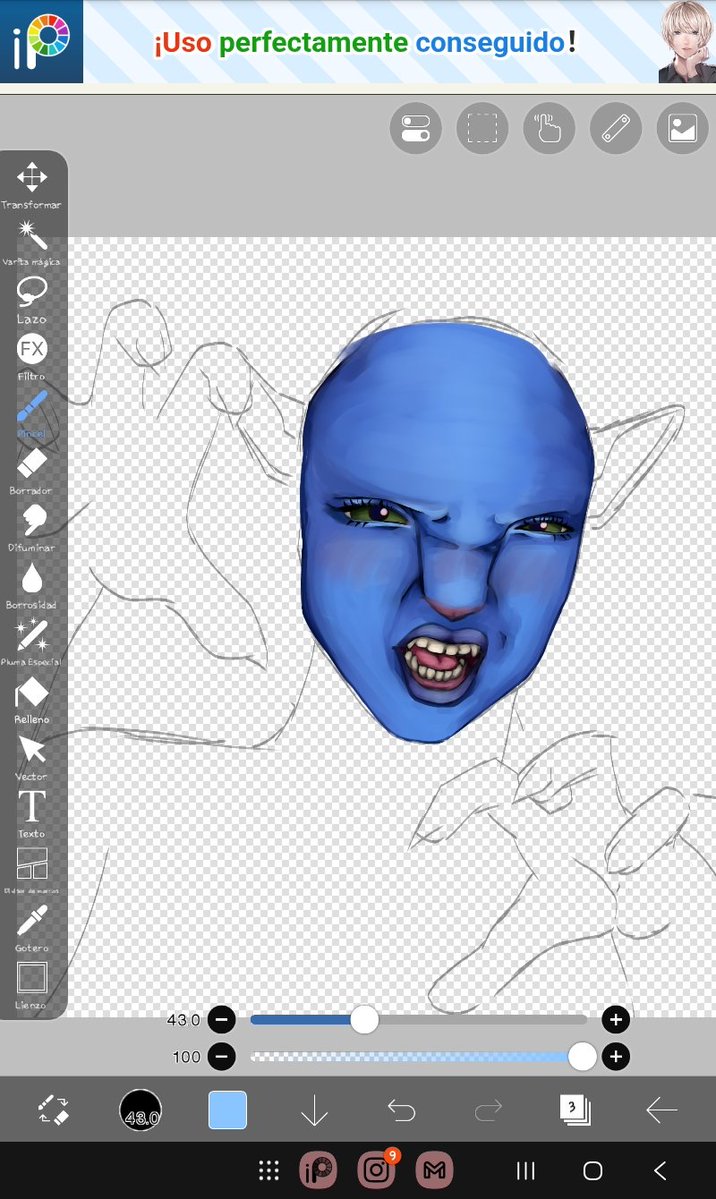
Task: Open ibisPaint from the navigation dock
Action: tap(317, 1170)
